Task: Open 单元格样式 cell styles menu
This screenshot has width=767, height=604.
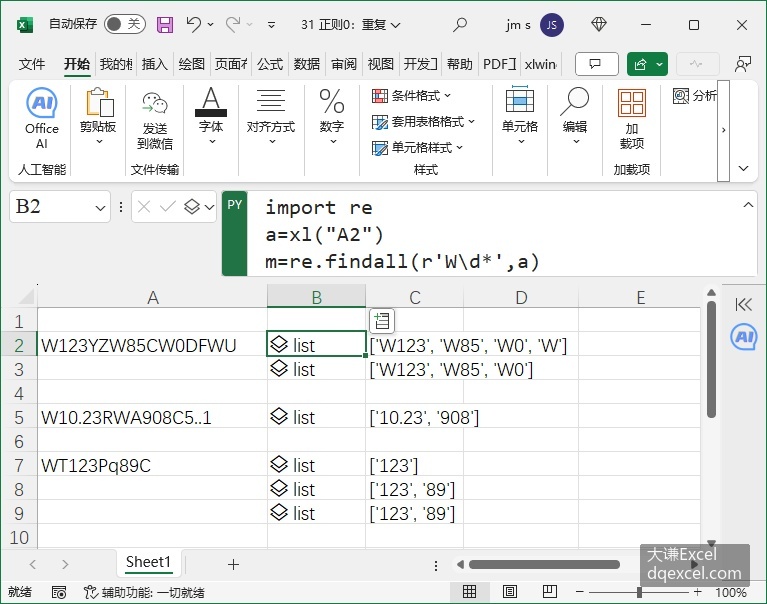Action: click(x=417, y=148)
